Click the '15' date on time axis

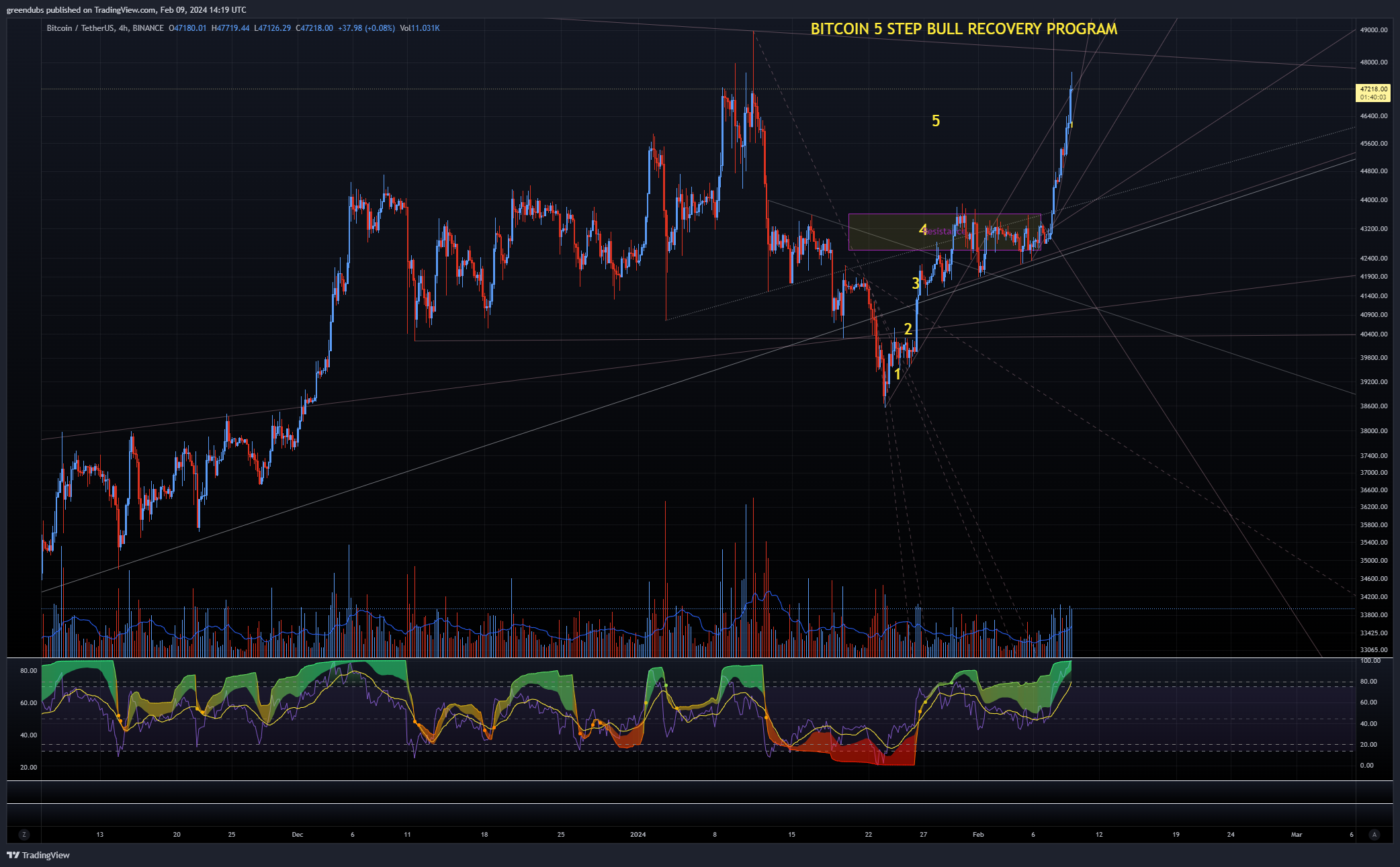tap(791, 835)
